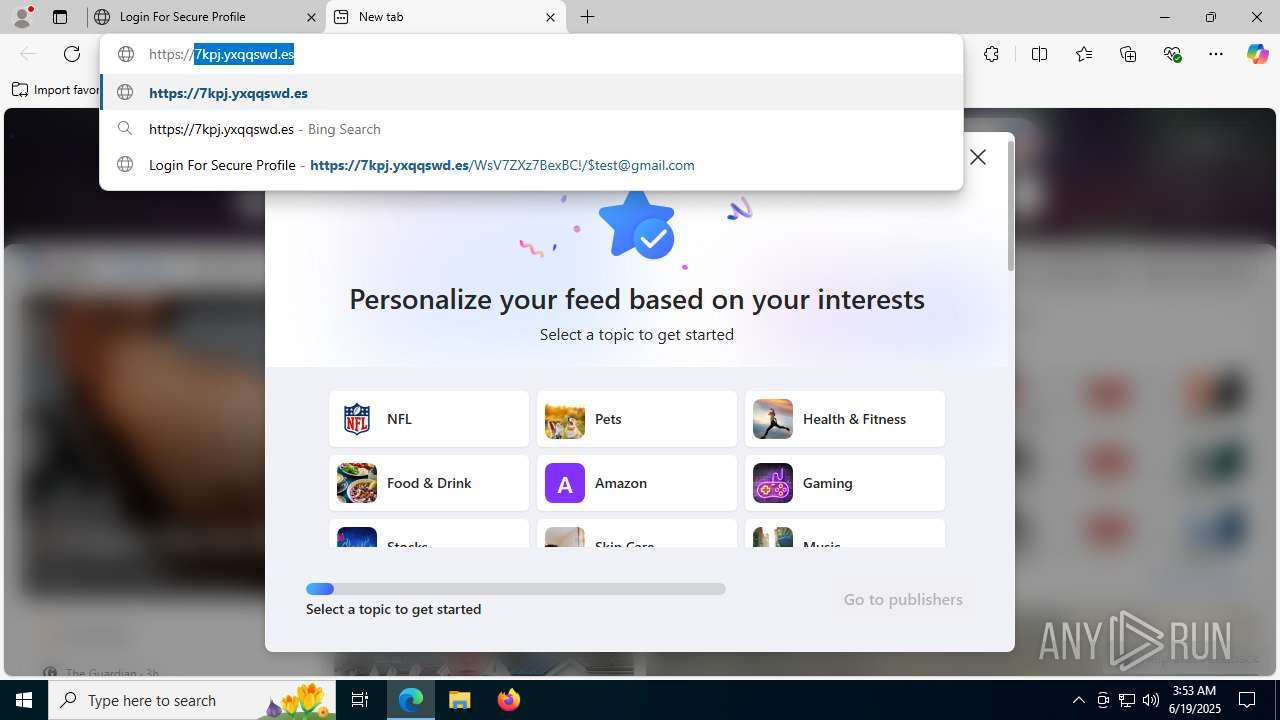Select the Pets topic card
Screen dimensions: 1280x720
637,419
